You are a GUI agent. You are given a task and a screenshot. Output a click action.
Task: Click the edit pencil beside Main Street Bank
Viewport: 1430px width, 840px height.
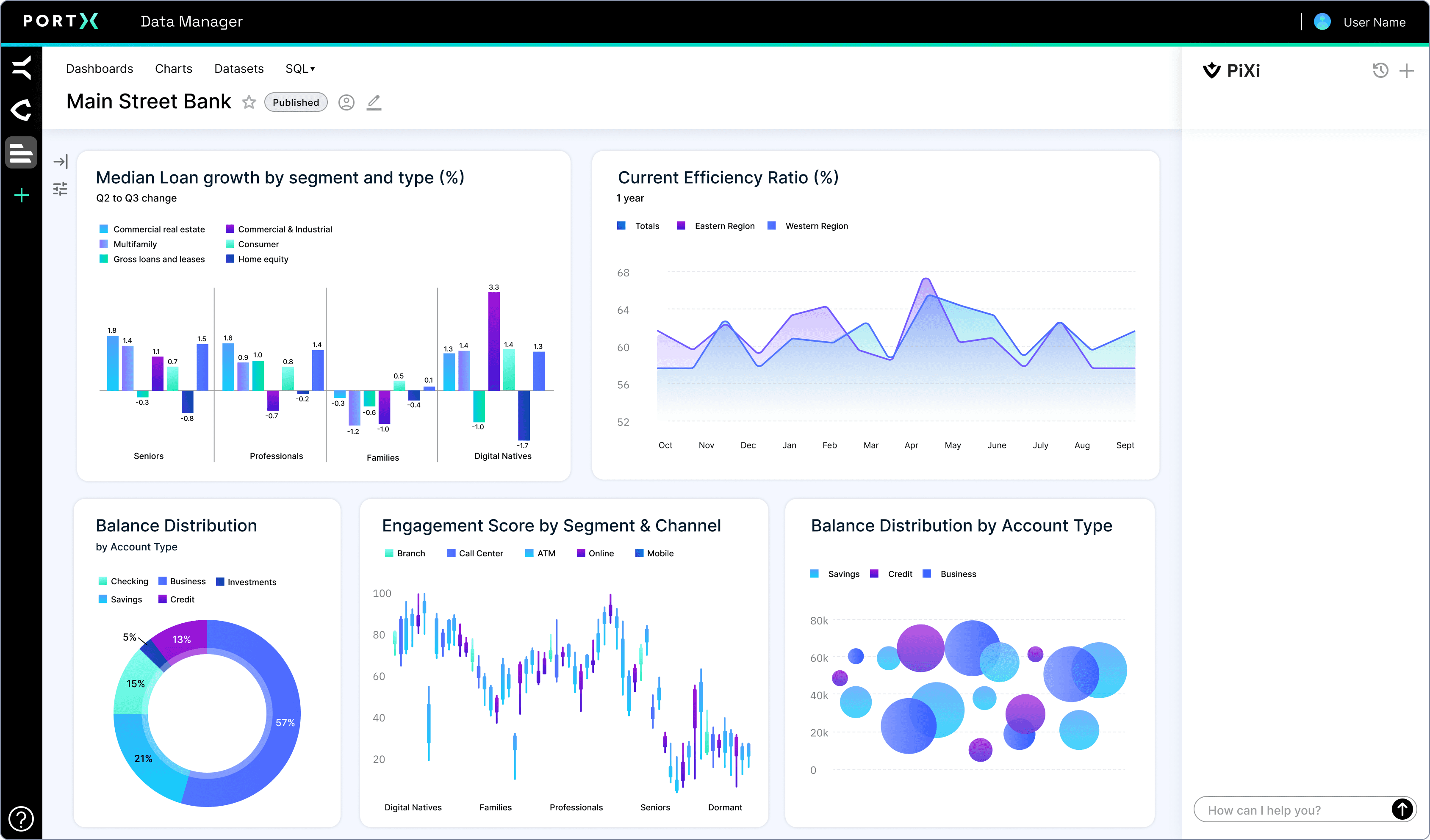tap(374, 102)
